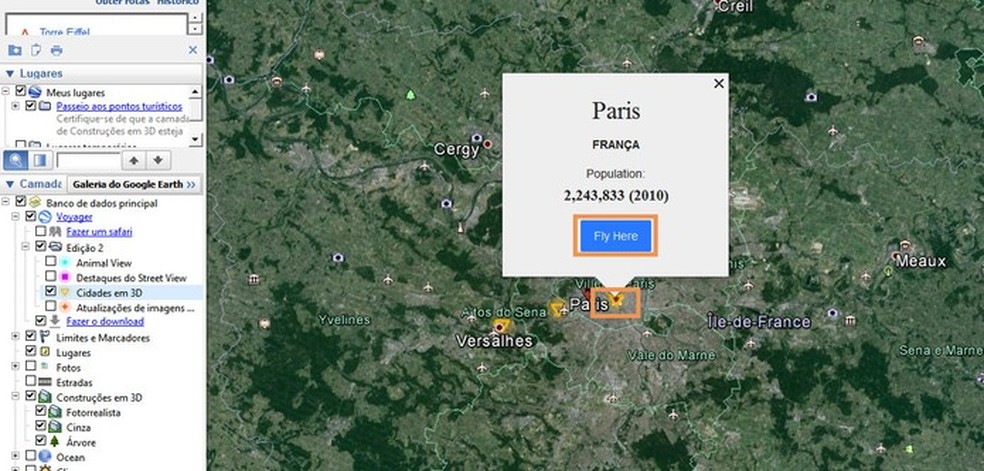Open the Fazer um safari link

[x=99, y=232]
